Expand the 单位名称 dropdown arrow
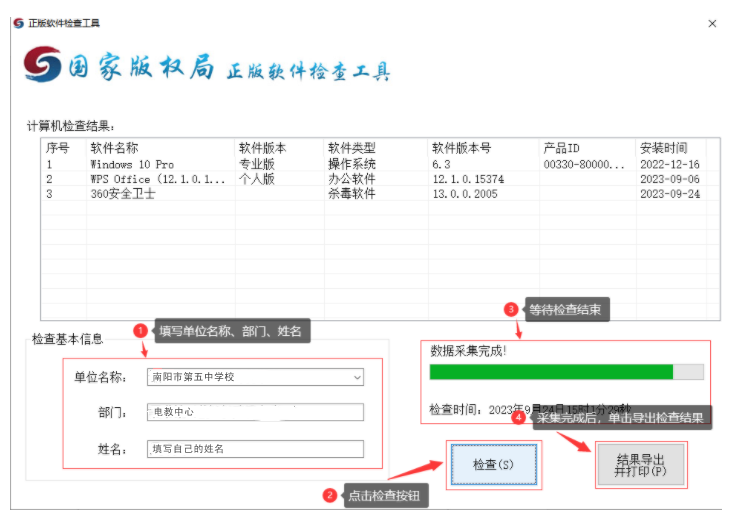The width and height of the screenshot is (751, 526). tap(357, 378)
